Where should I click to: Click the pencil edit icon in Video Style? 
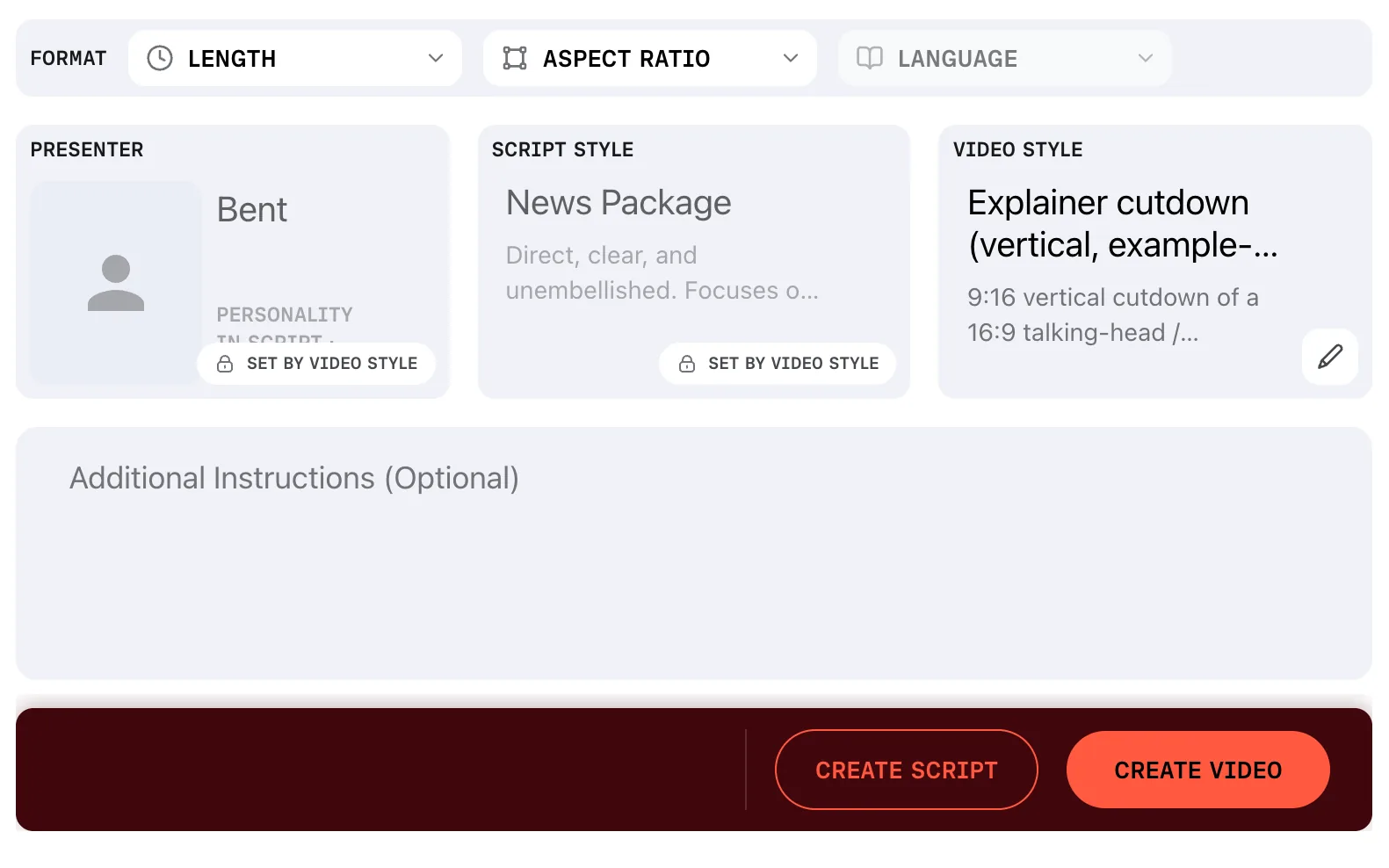pos(1330,357)
